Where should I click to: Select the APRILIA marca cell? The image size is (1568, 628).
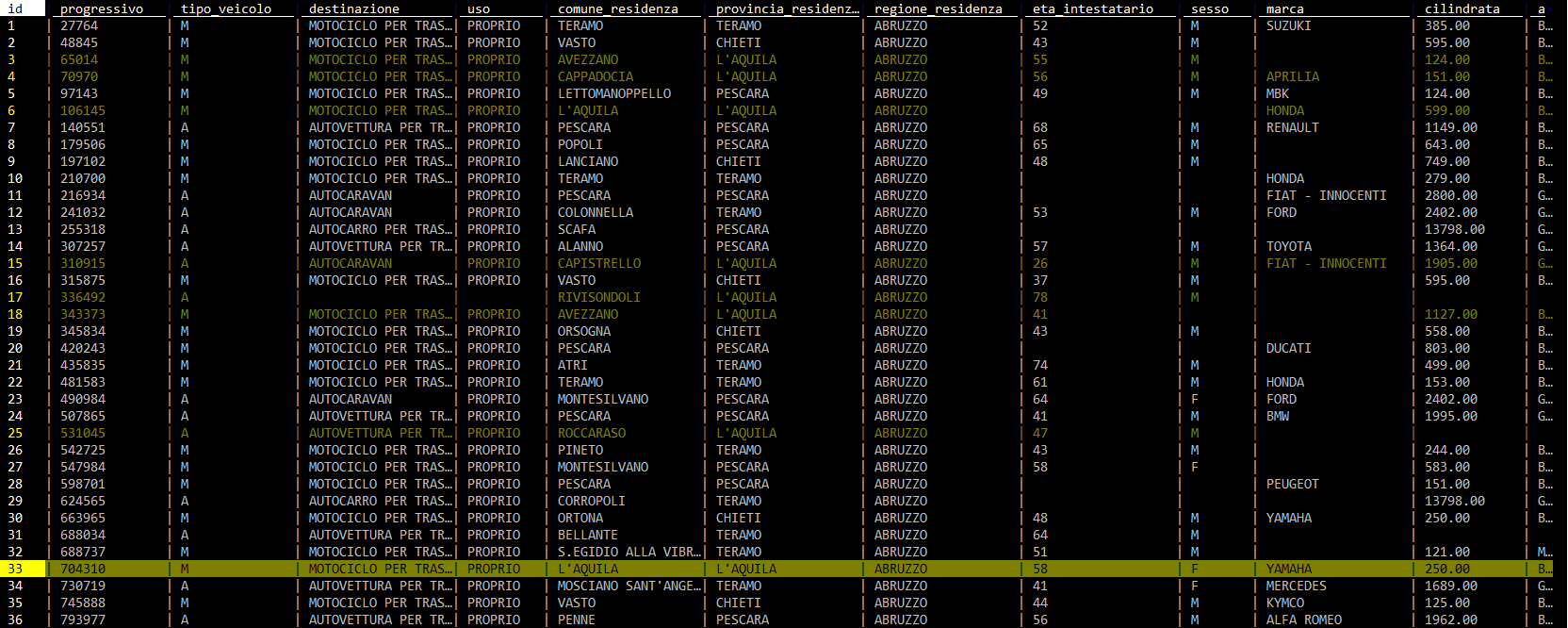1293,76
